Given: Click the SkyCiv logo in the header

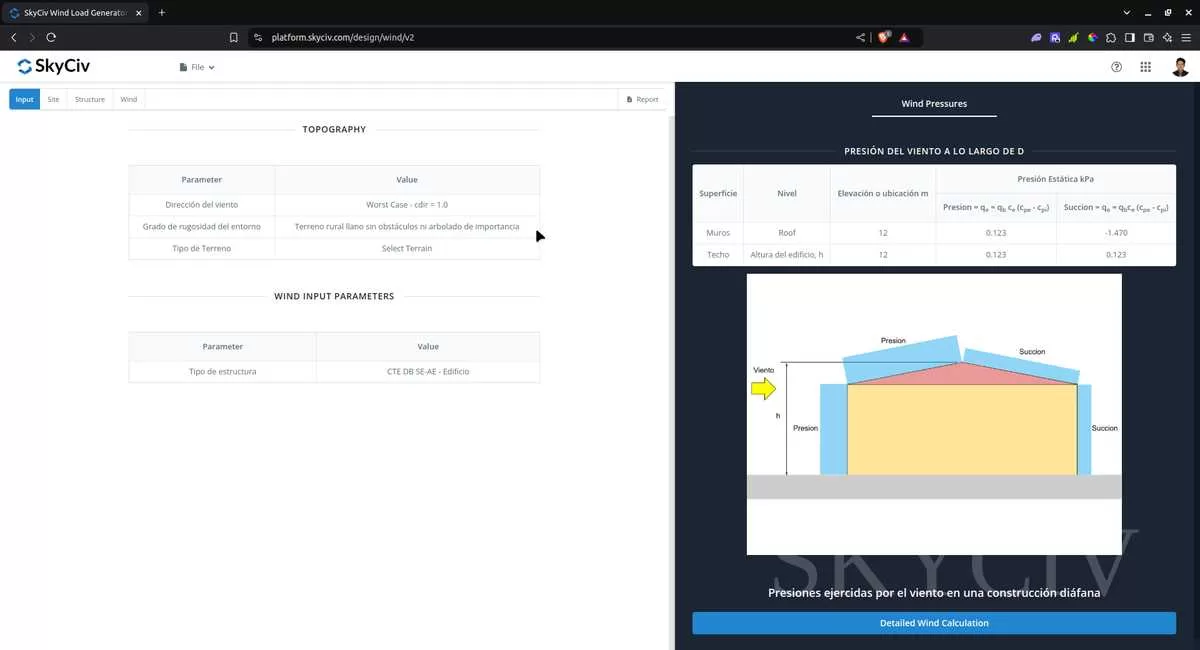Looking at the screenshot, I should [x=53, y=67].
